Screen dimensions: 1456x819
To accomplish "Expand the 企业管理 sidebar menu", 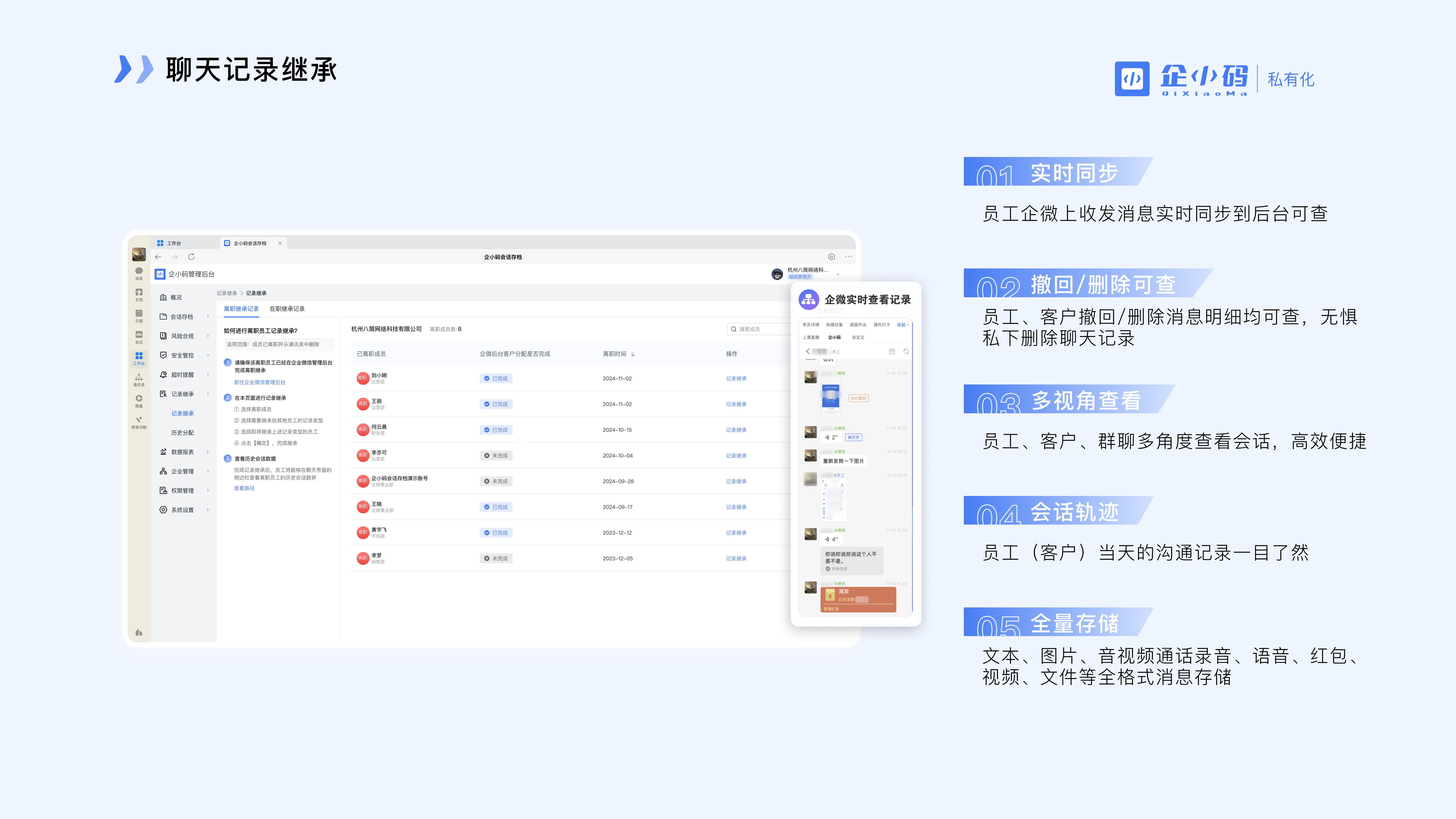I will click(184, 471).
